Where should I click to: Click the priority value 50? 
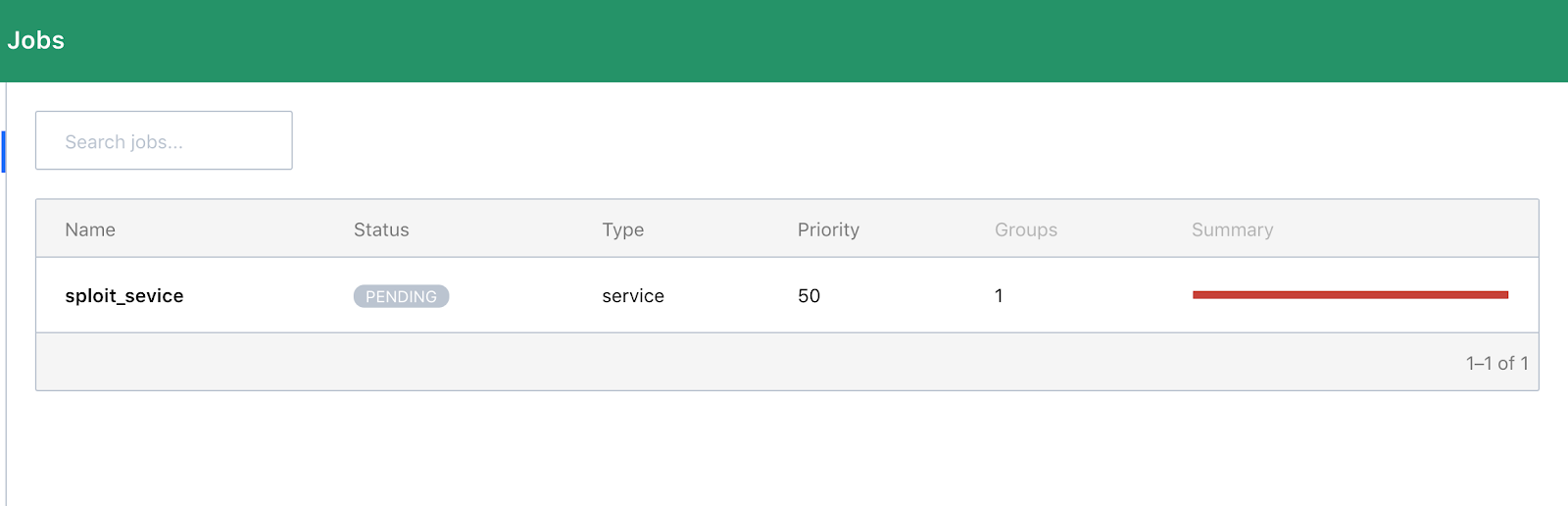click(x=808, y=296)
